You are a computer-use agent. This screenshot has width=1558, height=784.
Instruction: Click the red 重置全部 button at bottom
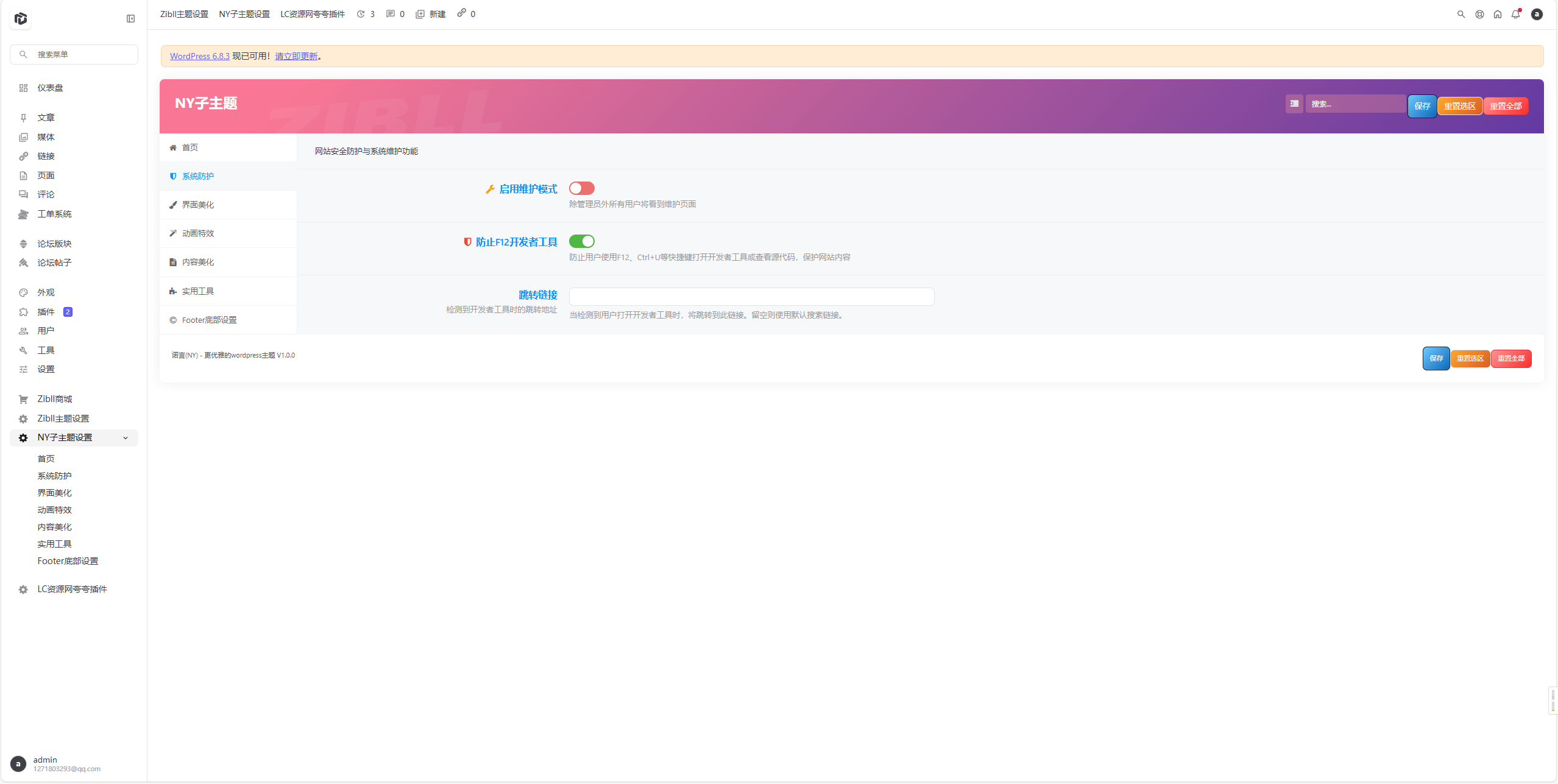pyautogui.click(x=1510, y=358)
